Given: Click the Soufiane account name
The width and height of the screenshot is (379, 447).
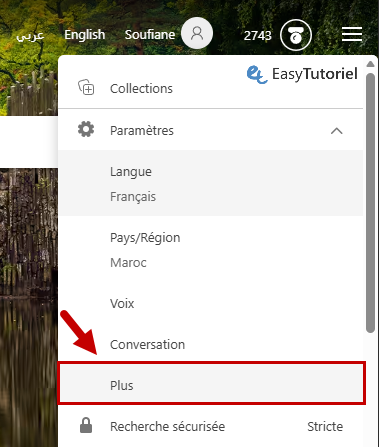Looking at the screenshot, I should point(150,34).
